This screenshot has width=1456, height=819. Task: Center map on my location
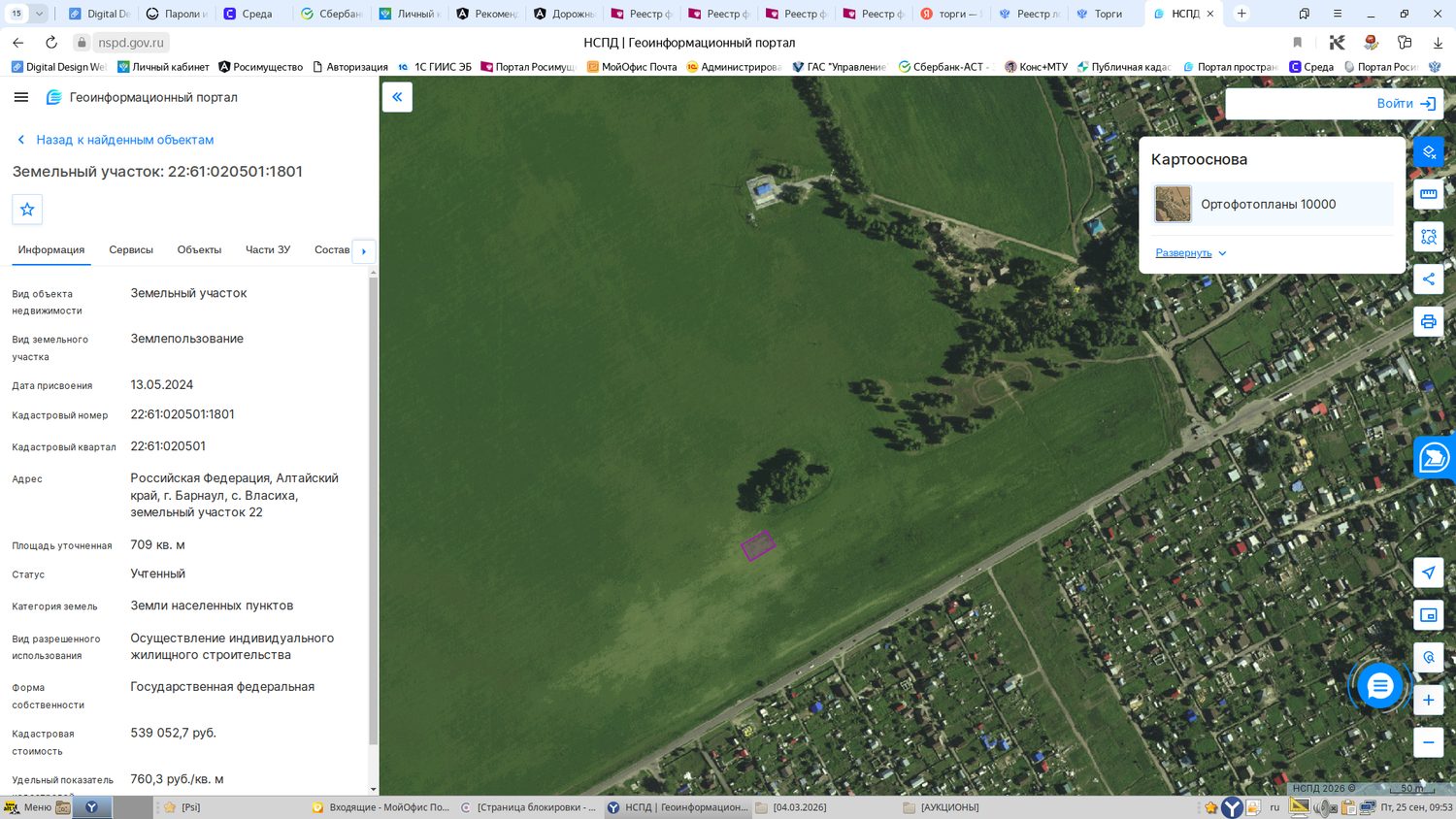[1429, 573]
